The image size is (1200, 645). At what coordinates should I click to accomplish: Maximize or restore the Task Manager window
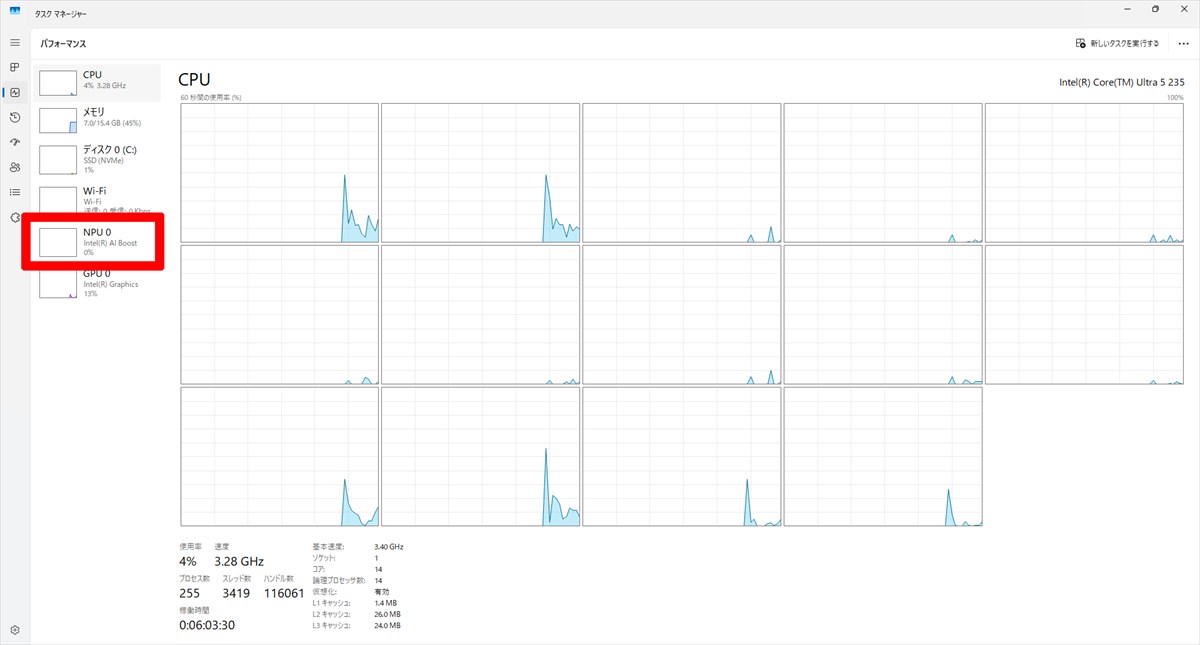click(1155, 9)
